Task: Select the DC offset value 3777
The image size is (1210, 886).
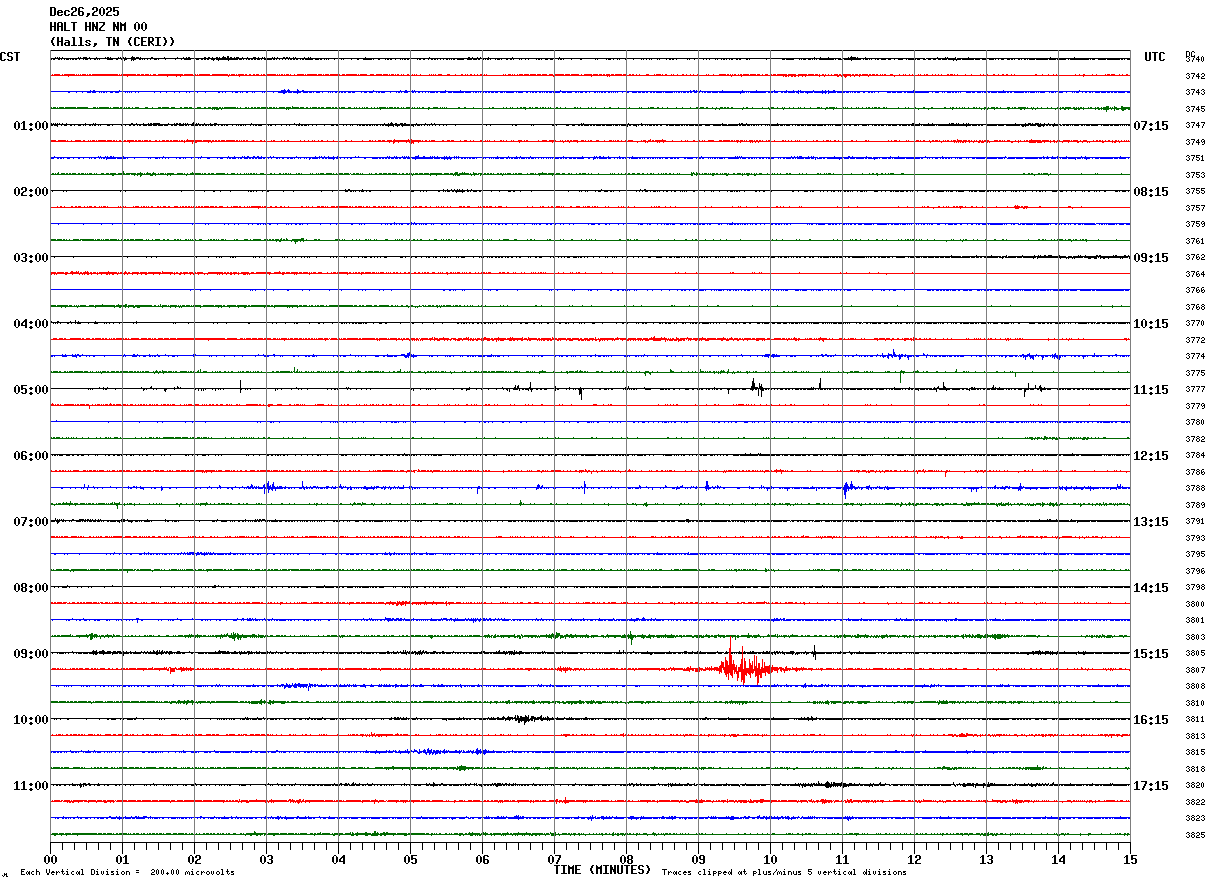Action: coord(1195,390)
